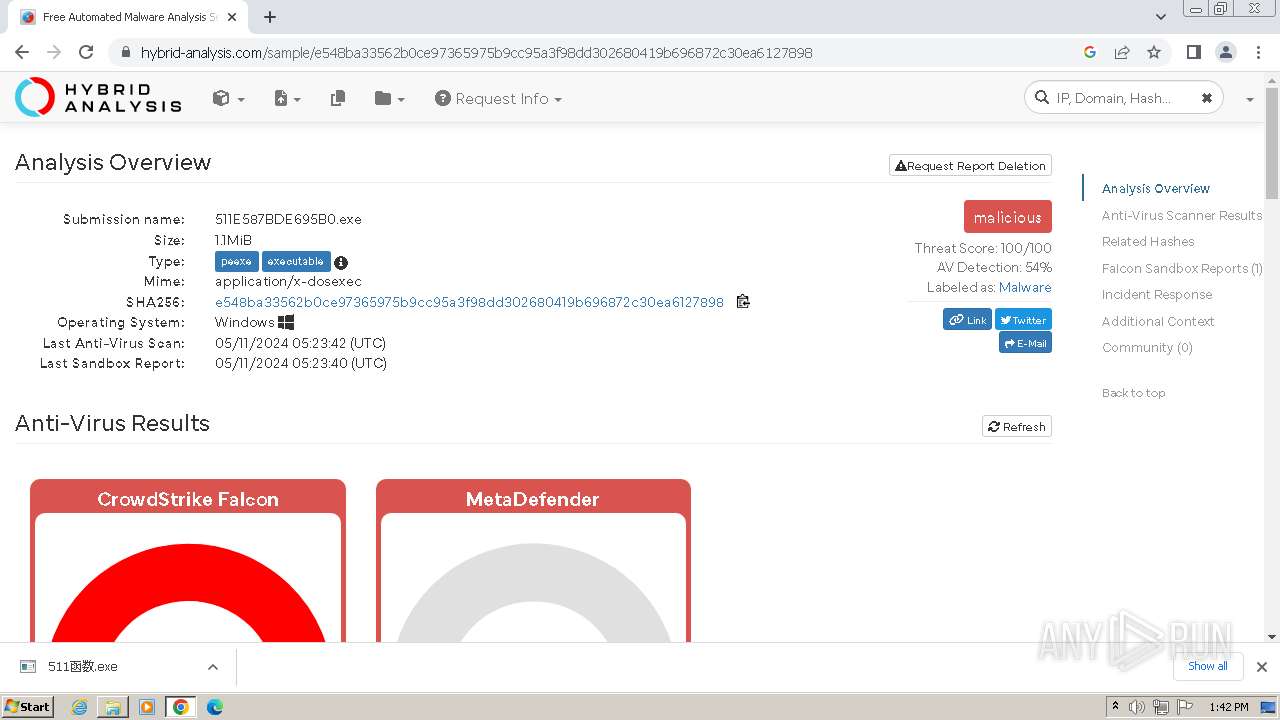This screenshot has height=720, width=1280.
Task: Share report via Twitter button
Action: tap(1023, 319)
